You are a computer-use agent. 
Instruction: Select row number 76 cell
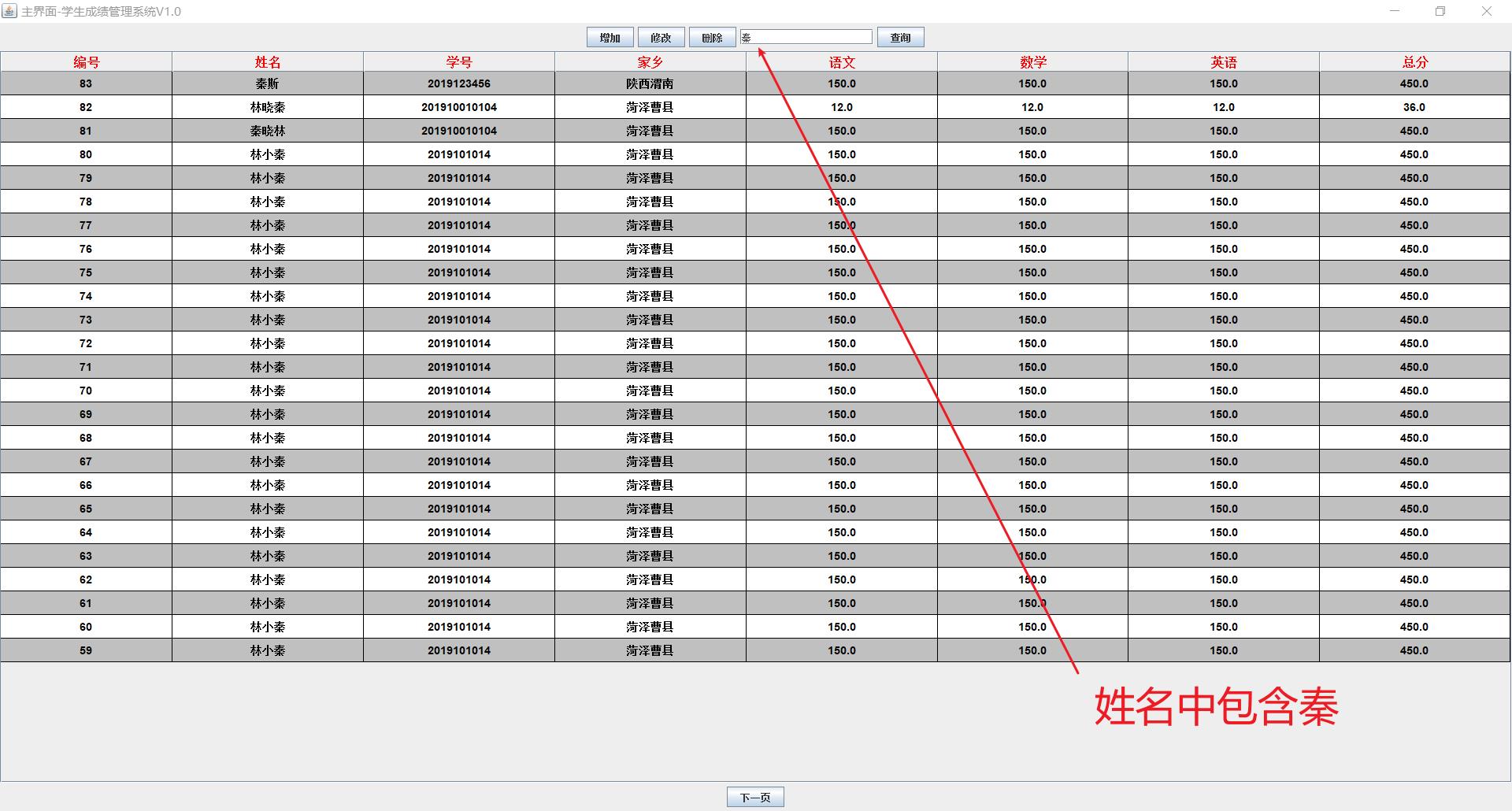coord(86,249)
